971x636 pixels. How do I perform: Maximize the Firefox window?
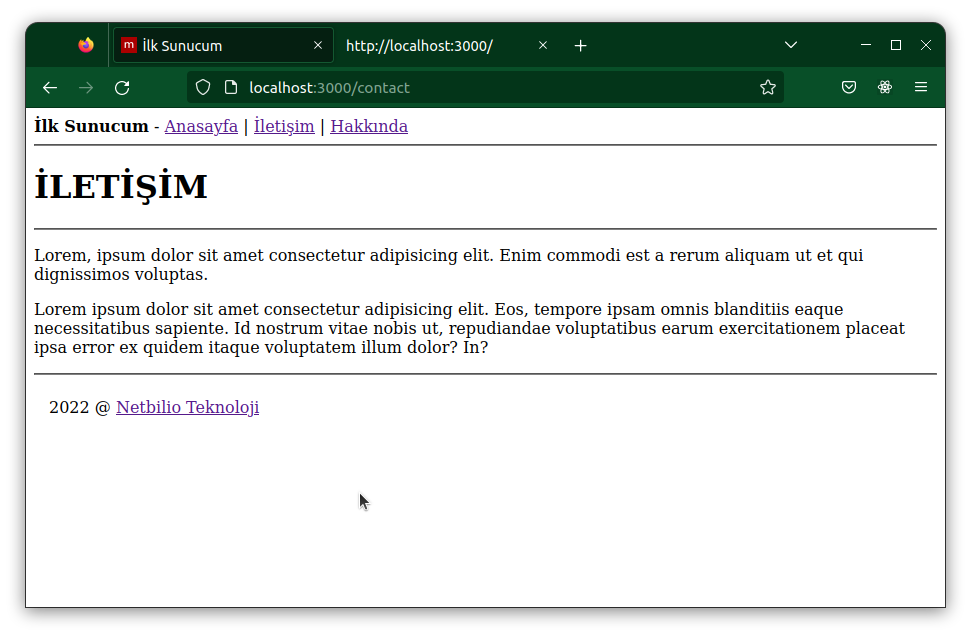pos(896,45)
